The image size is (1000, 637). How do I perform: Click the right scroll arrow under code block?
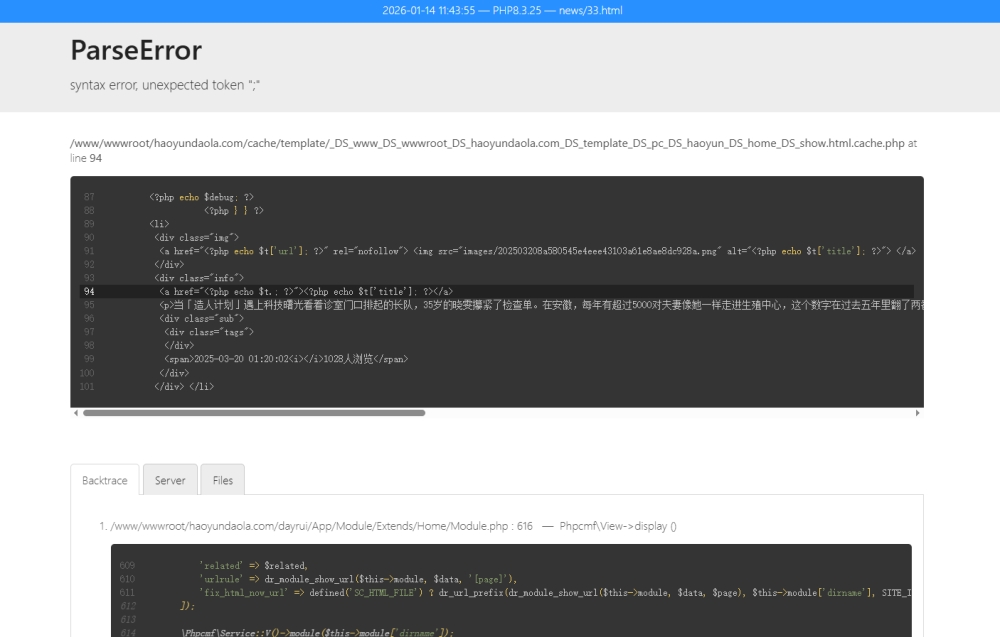point(918,412)
